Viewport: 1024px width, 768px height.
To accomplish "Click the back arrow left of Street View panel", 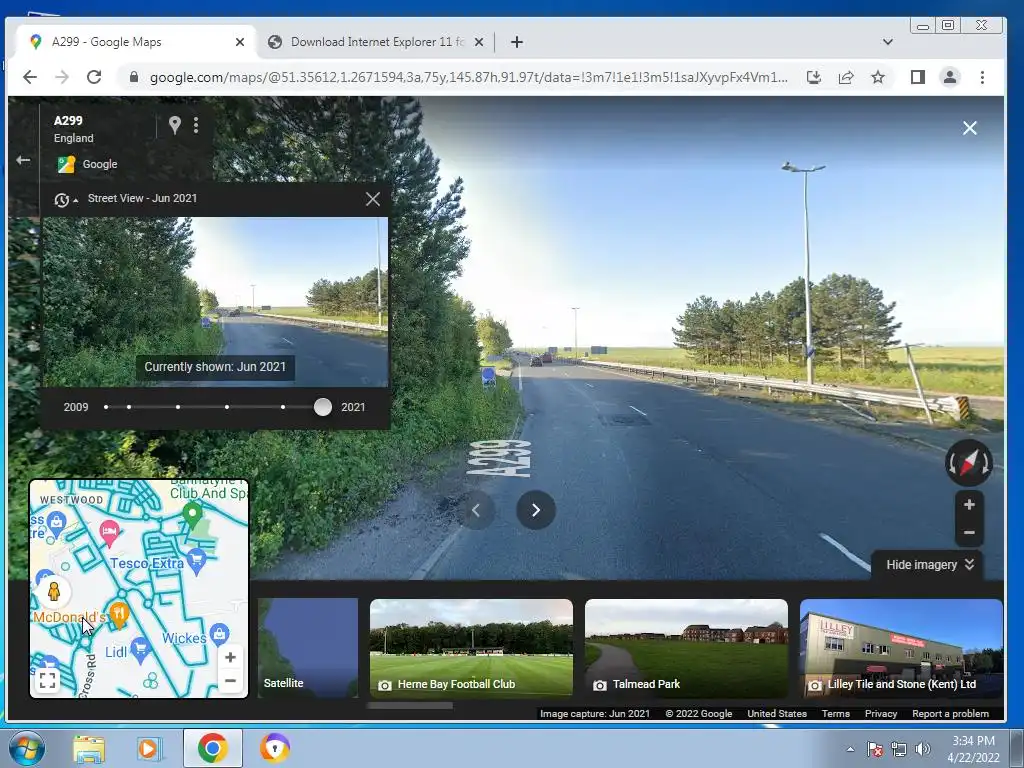I will tap(24, 160).
